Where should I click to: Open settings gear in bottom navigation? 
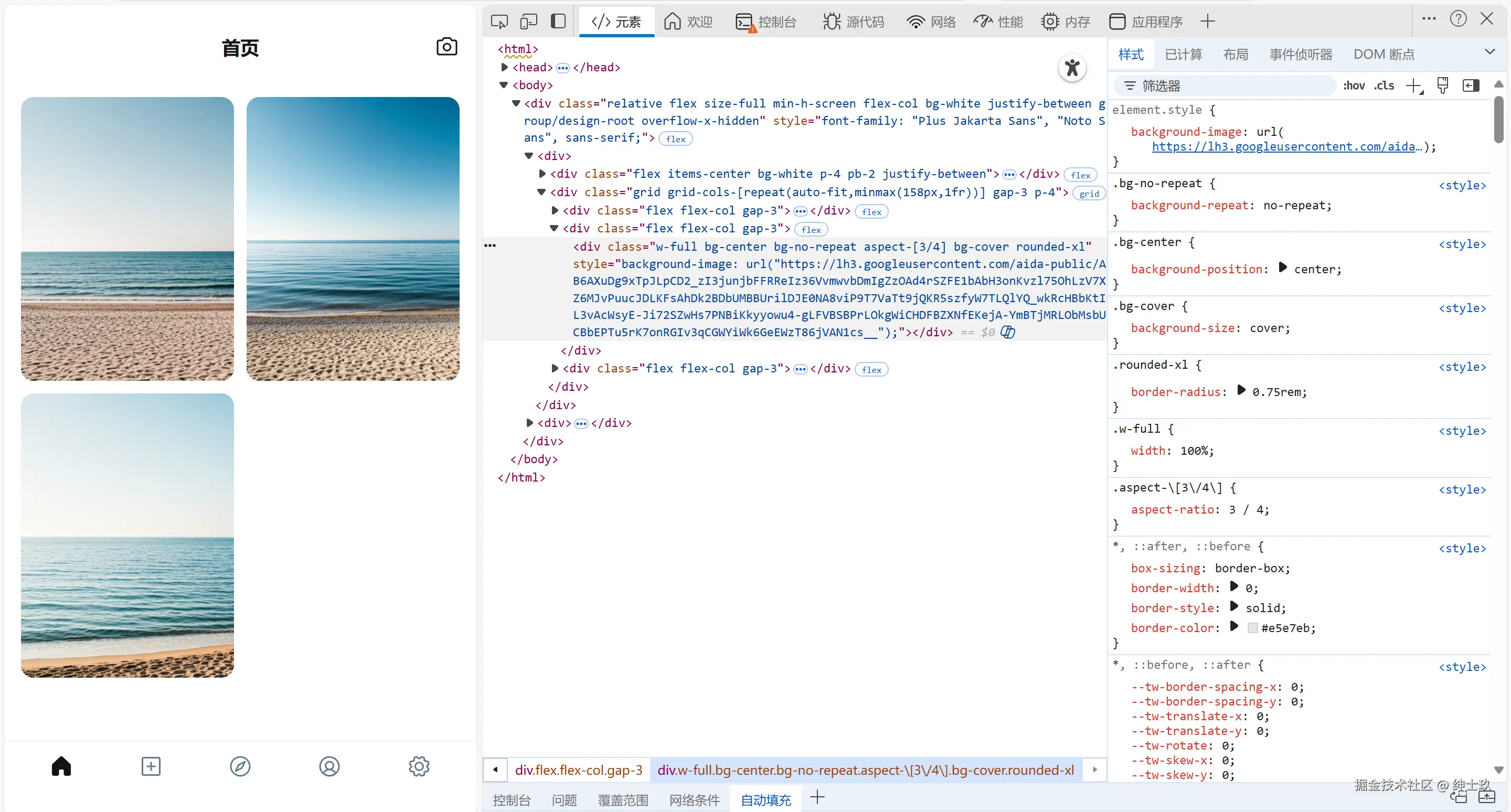(x=419, y=766)
